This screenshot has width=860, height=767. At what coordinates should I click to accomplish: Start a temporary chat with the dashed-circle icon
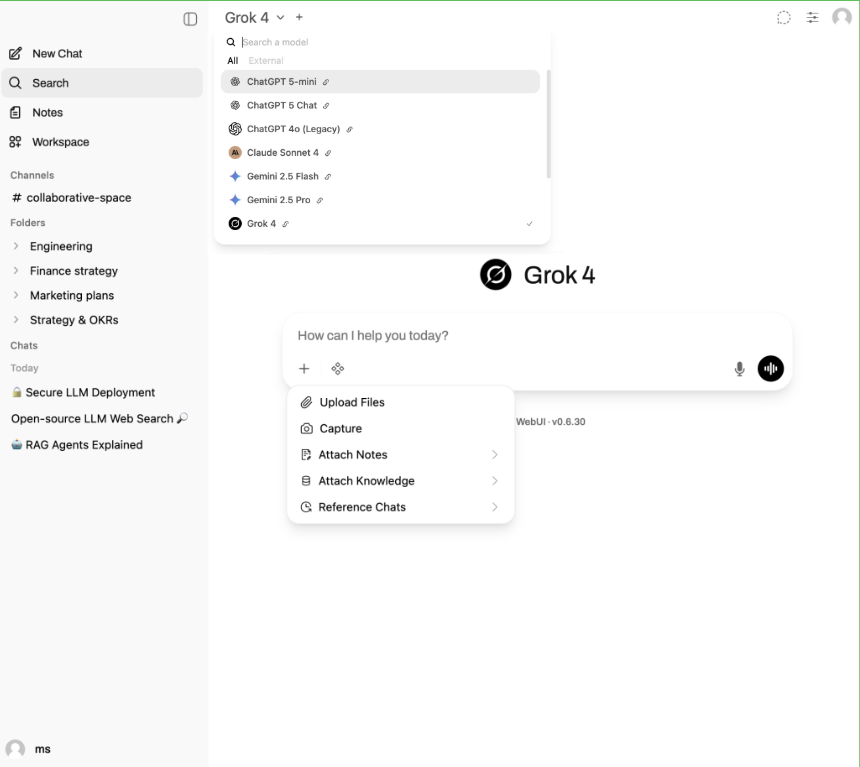pyautogui.click(x=784, y=17)
